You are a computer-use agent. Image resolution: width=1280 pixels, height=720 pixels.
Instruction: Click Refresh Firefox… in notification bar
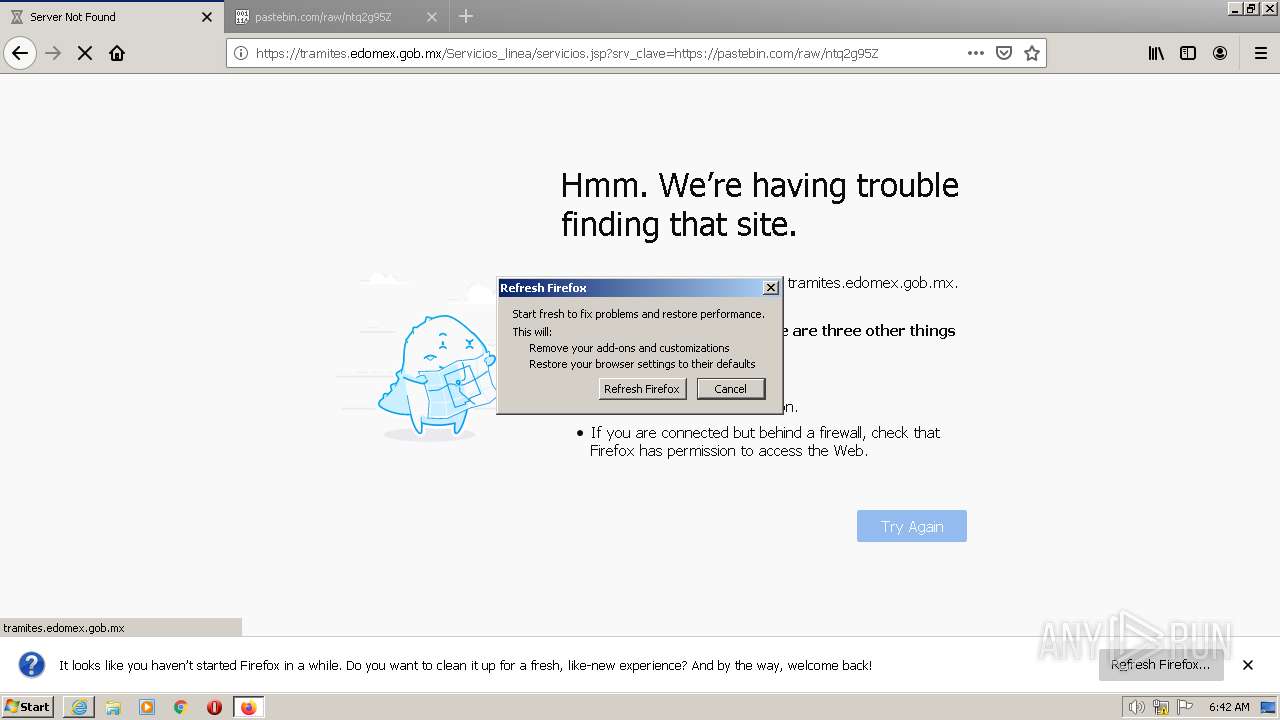[1160, 664]
